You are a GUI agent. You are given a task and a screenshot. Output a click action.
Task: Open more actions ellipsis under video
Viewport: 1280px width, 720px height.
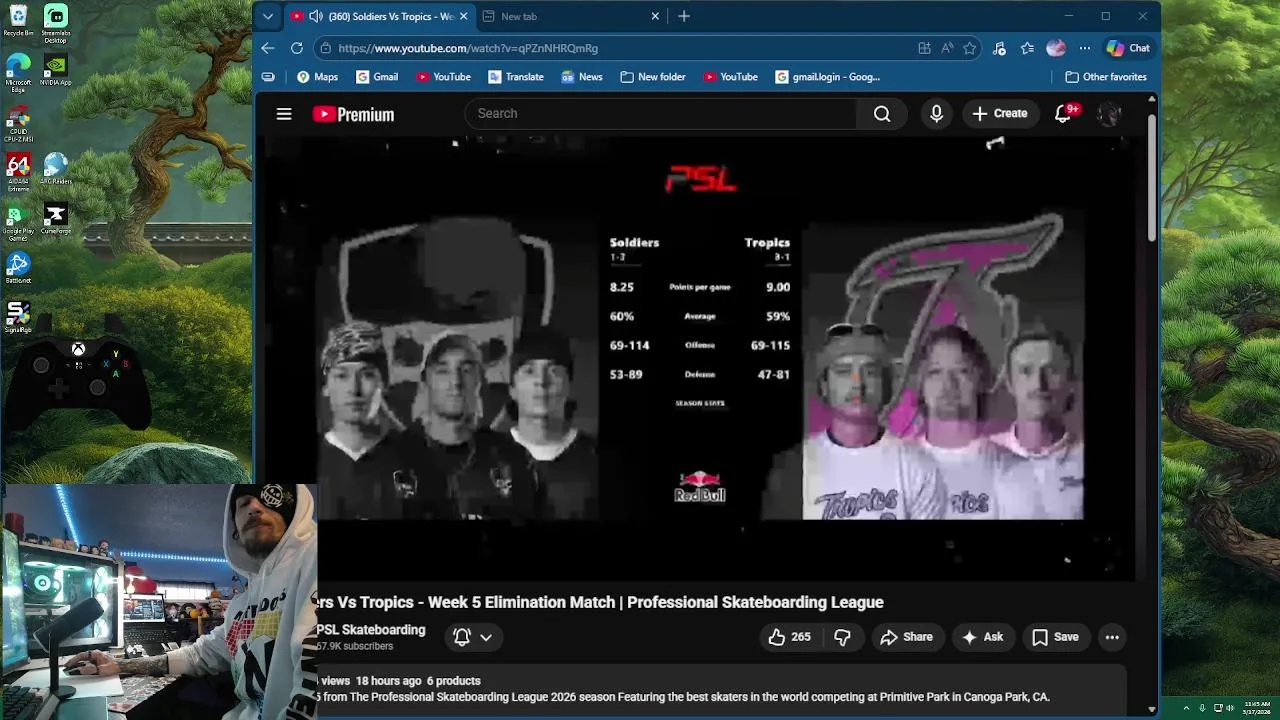pyautogui.click(x=1112, y=637)
